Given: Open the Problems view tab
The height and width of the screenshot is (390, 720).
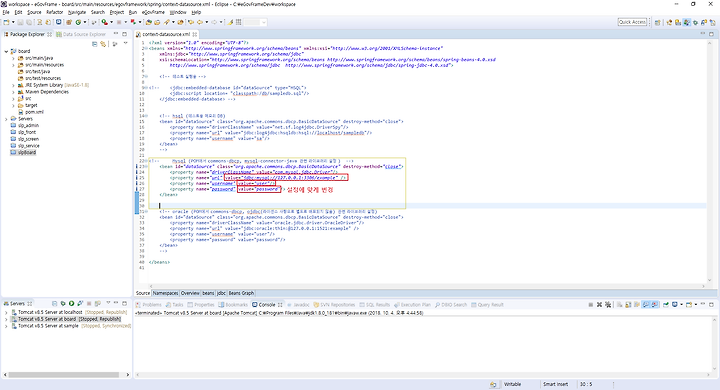Looking at the screenshot, I should coord(148,305).
